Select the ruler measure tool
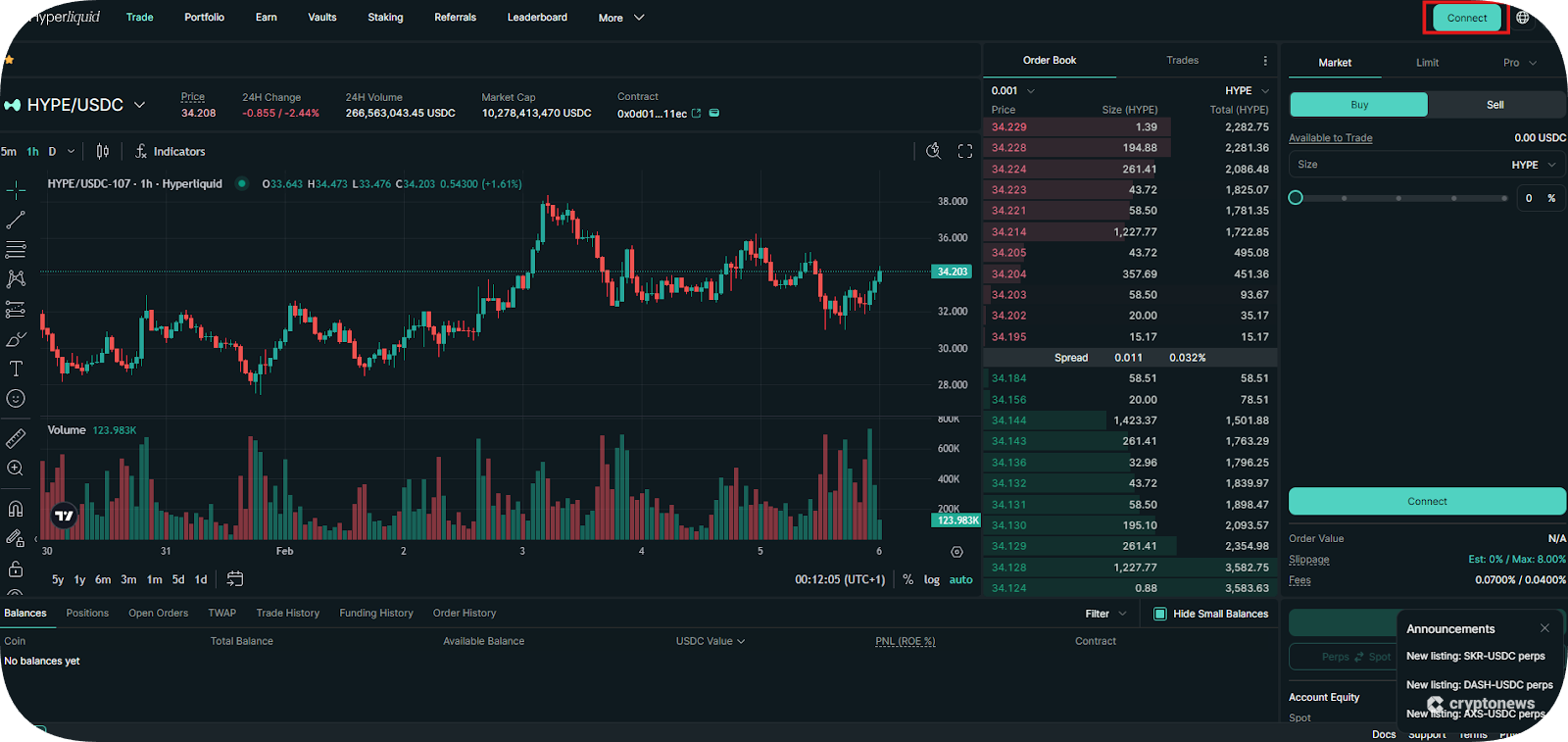Viewport: 1568px width, 742px height. point(16,438)
